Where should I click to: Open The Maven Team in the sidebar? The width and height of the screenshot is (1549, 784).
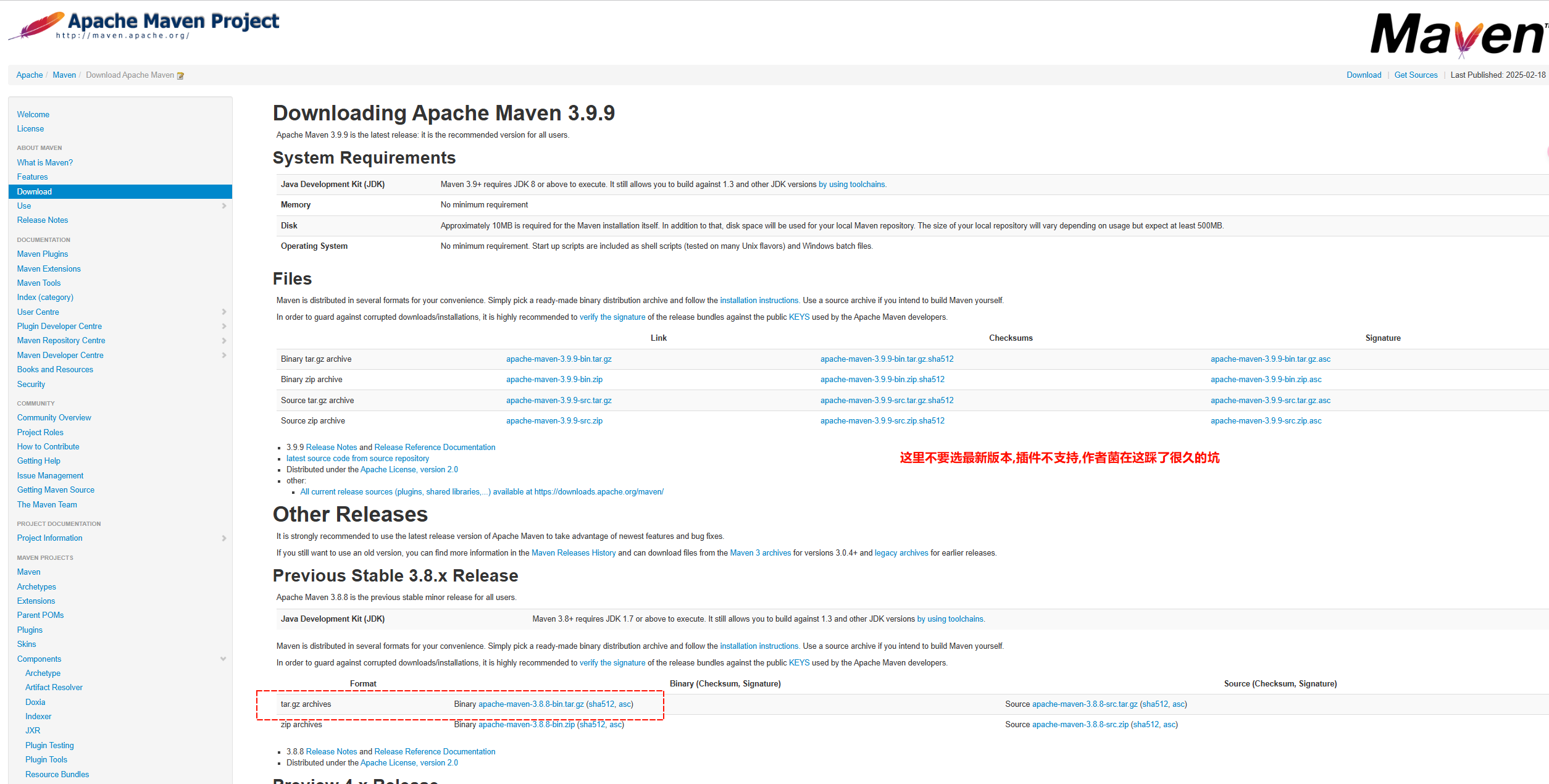[47, 505]
